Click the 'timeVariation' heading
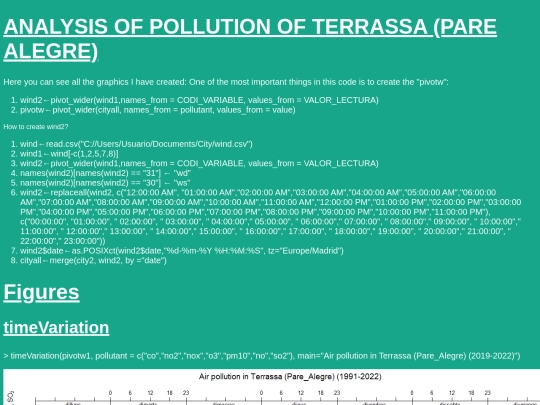Image resolution: width=540 pixels, height=405 pixels. (x=56, y=327)
